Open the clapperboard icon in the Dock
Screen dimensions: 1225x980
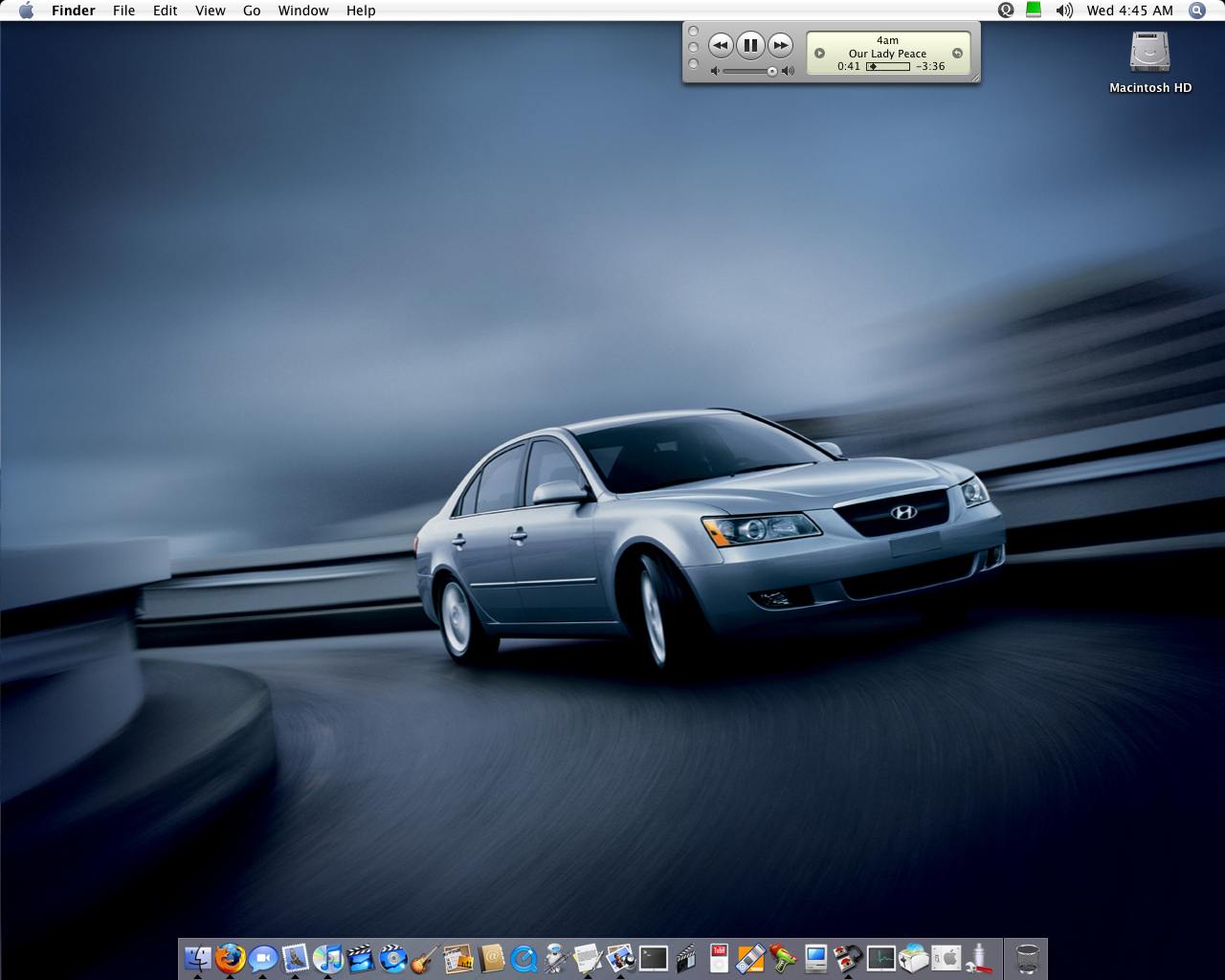[x=686, y=958]
